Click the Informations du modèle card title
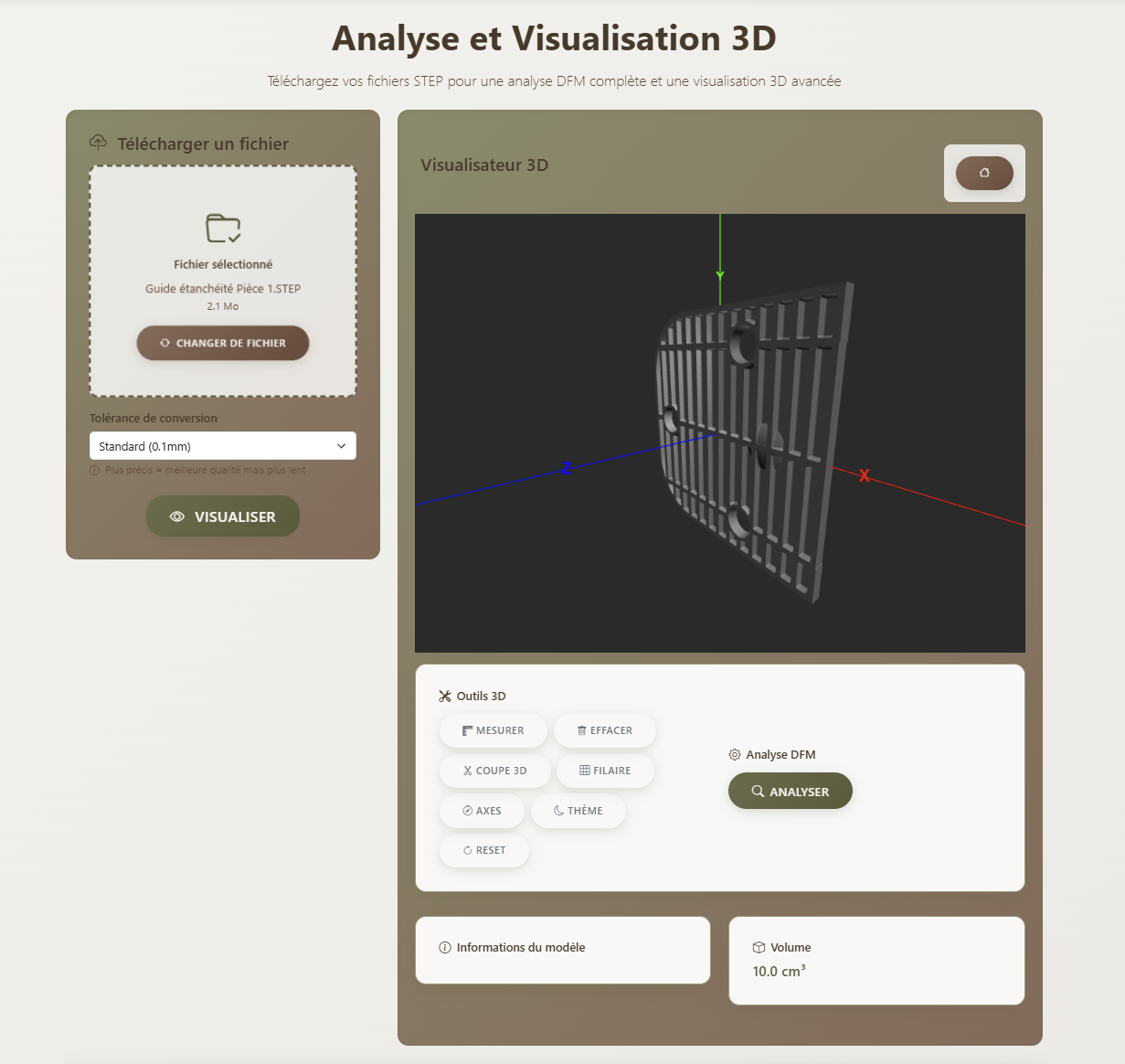 521,947
